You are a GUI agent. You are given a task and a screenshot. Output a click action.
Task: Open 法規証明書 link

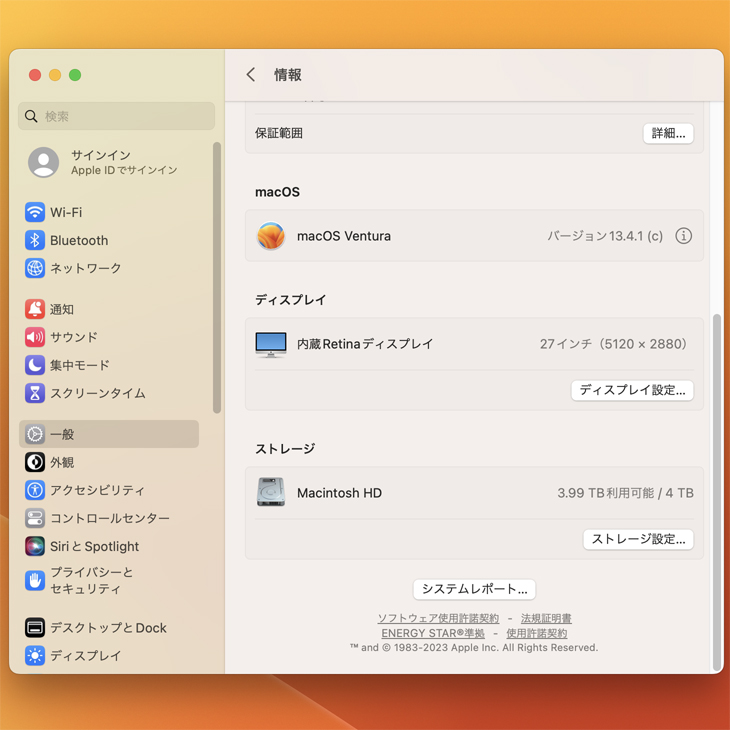[546, 618]
